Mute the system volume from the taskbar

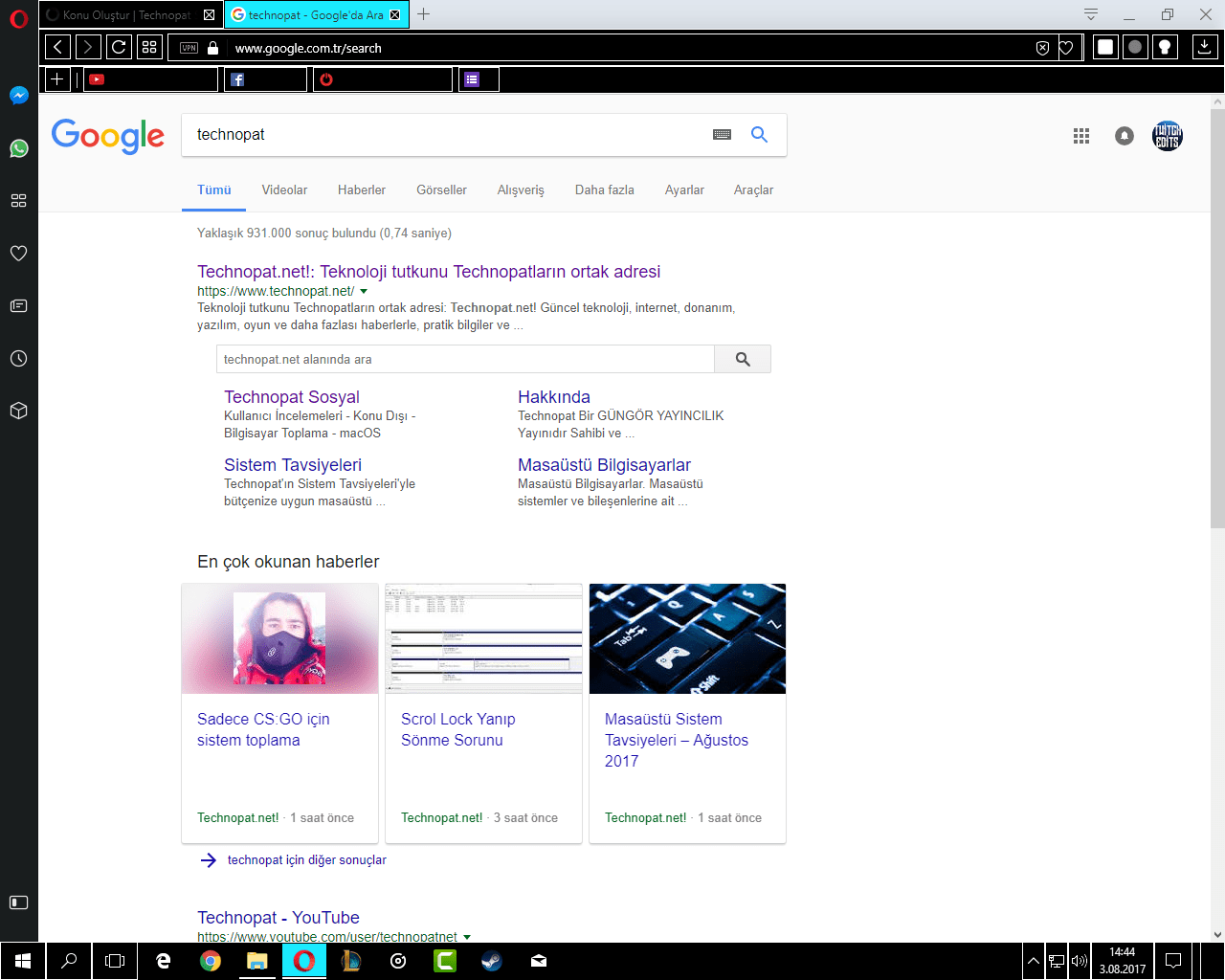coord(1080,961)
